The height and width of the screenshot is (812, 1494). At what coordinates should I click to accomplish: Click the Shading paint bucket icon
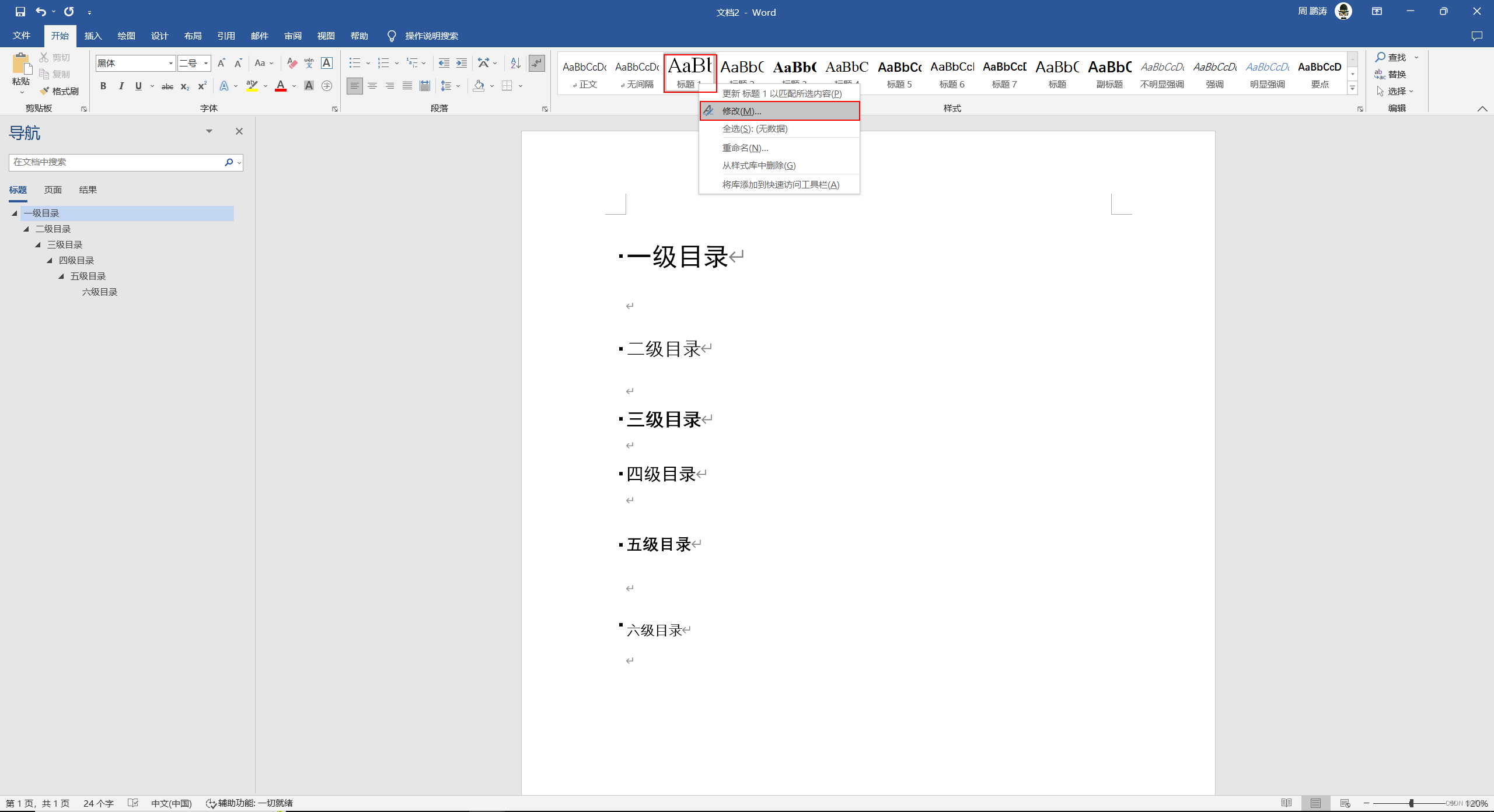point(479,86)
